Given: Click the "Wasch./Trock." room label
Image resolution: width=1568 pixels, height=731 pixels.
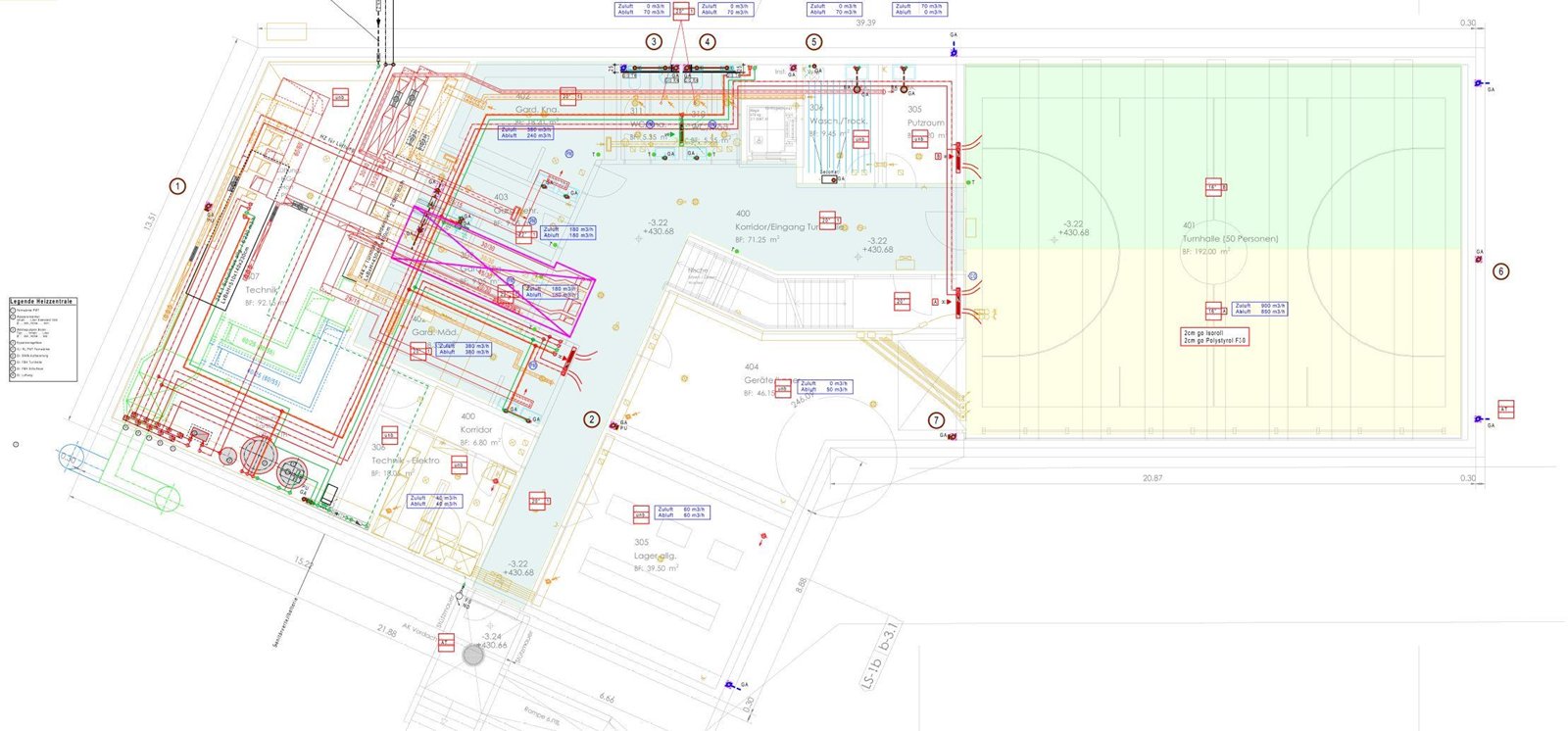Looking at the screenshot, I should pos(838,122).
